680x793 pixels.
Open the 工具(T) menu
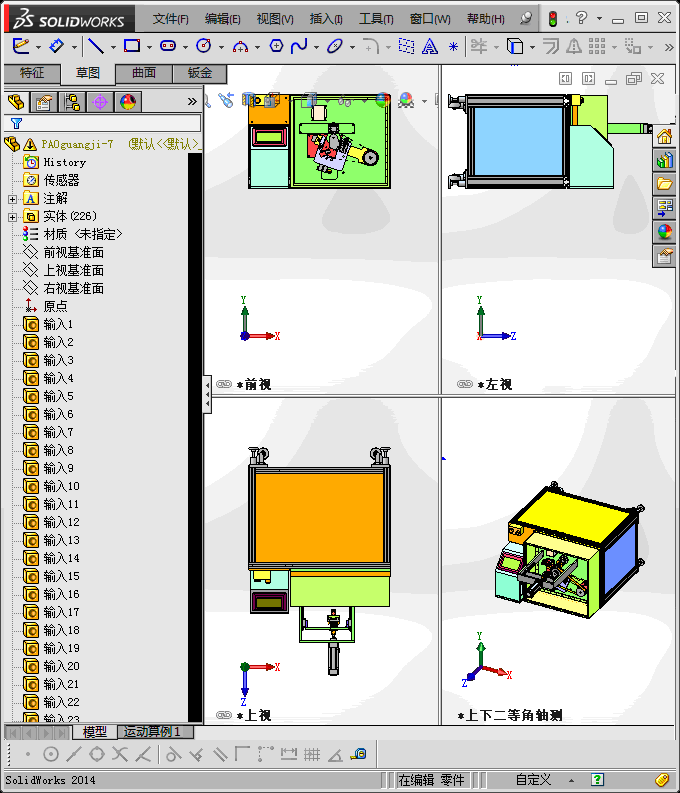tap(376, 19)
